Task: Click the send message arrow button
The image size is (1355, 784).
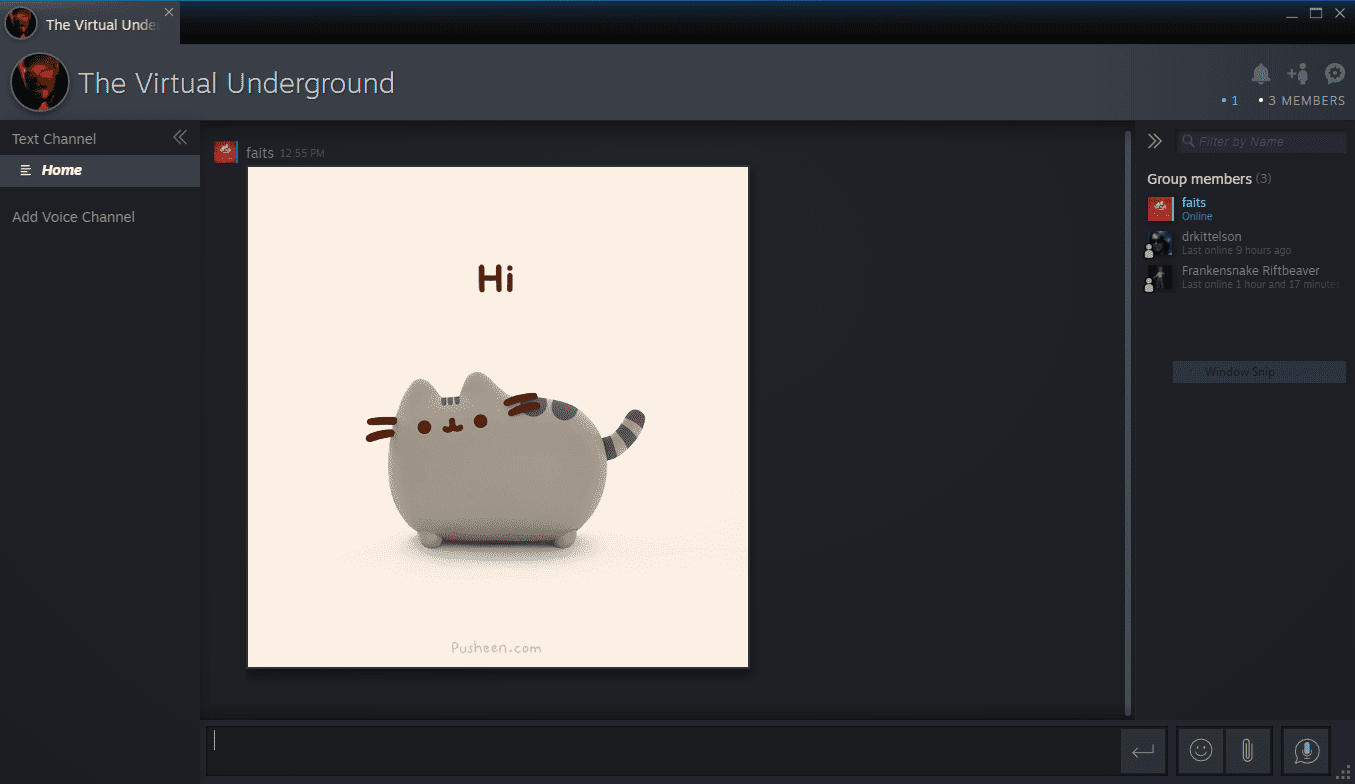Action: [1143, 750]
